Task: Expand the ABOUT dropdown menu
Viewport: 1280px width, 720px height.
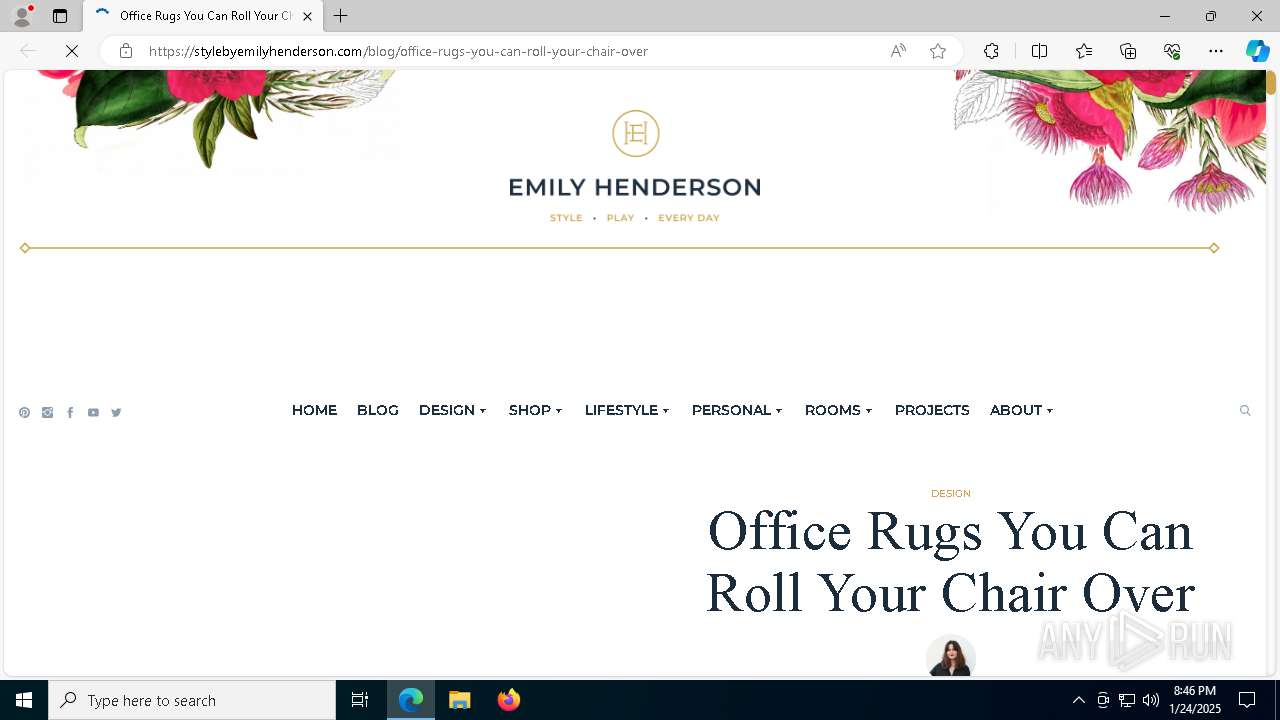Action: coord(1022,410)
